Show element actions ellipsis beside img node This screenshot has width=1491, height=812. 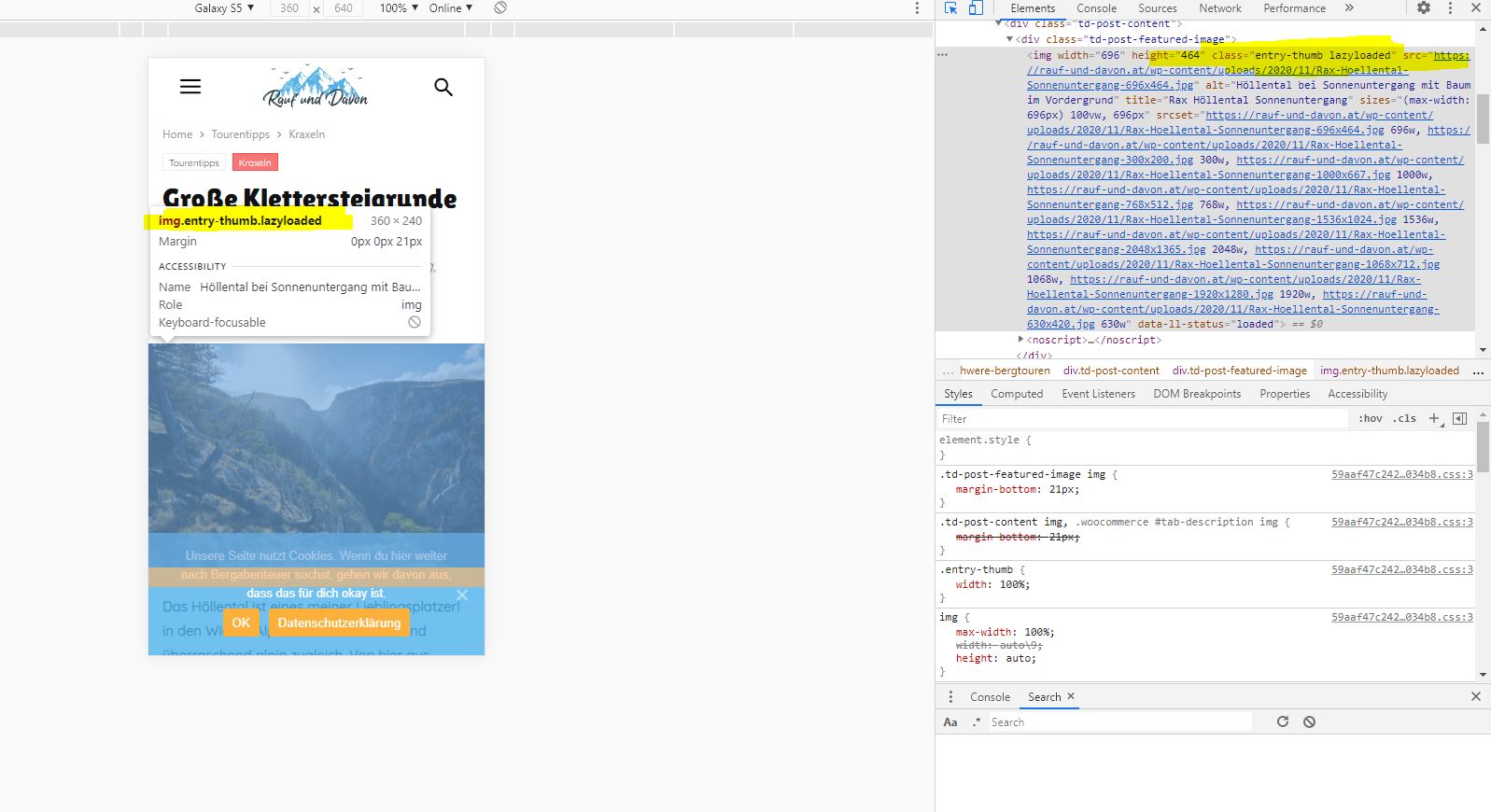(943, 55)
